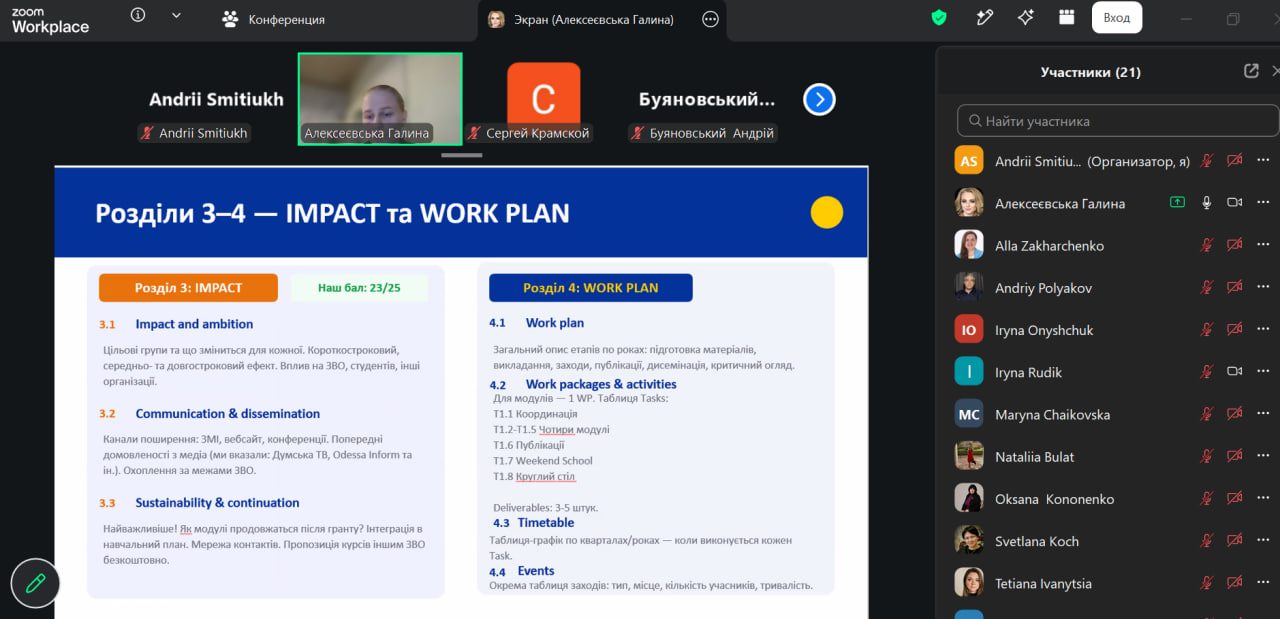The width and height of the screenshot is (1280, 619).
Task: Toggle microphone for Алексеєвська Галина
Action: point(1207,203)
